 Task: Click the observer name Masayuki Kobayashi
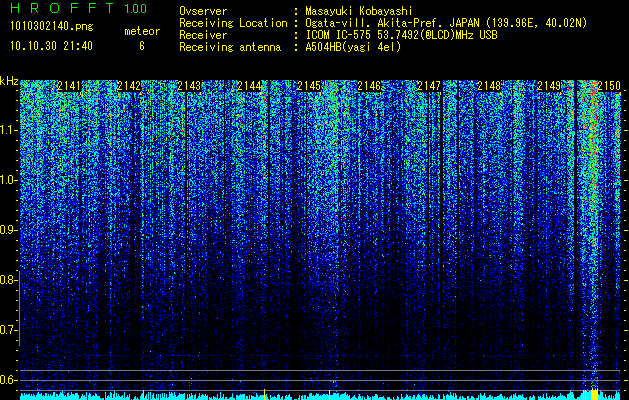tap(359, 11)
